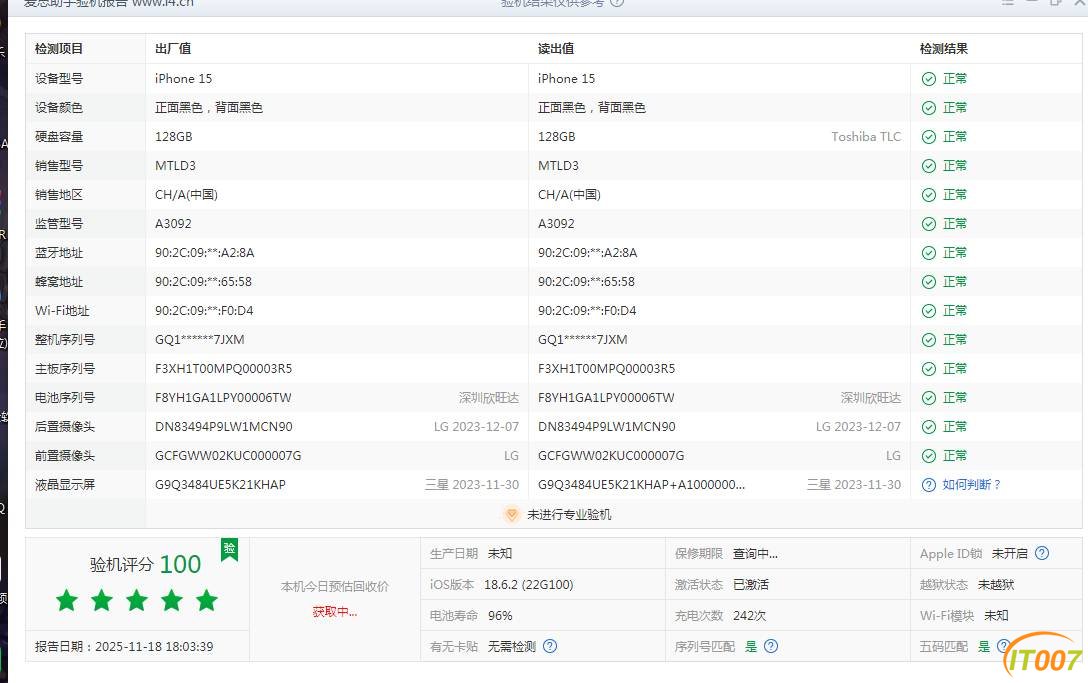Click the green check icon for 前置摄像头
The image size is (1088, 683).
928,456
